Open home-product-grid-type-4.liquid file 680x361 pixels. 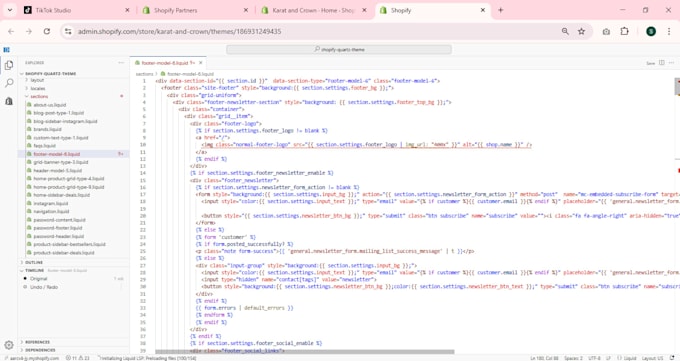69,179
